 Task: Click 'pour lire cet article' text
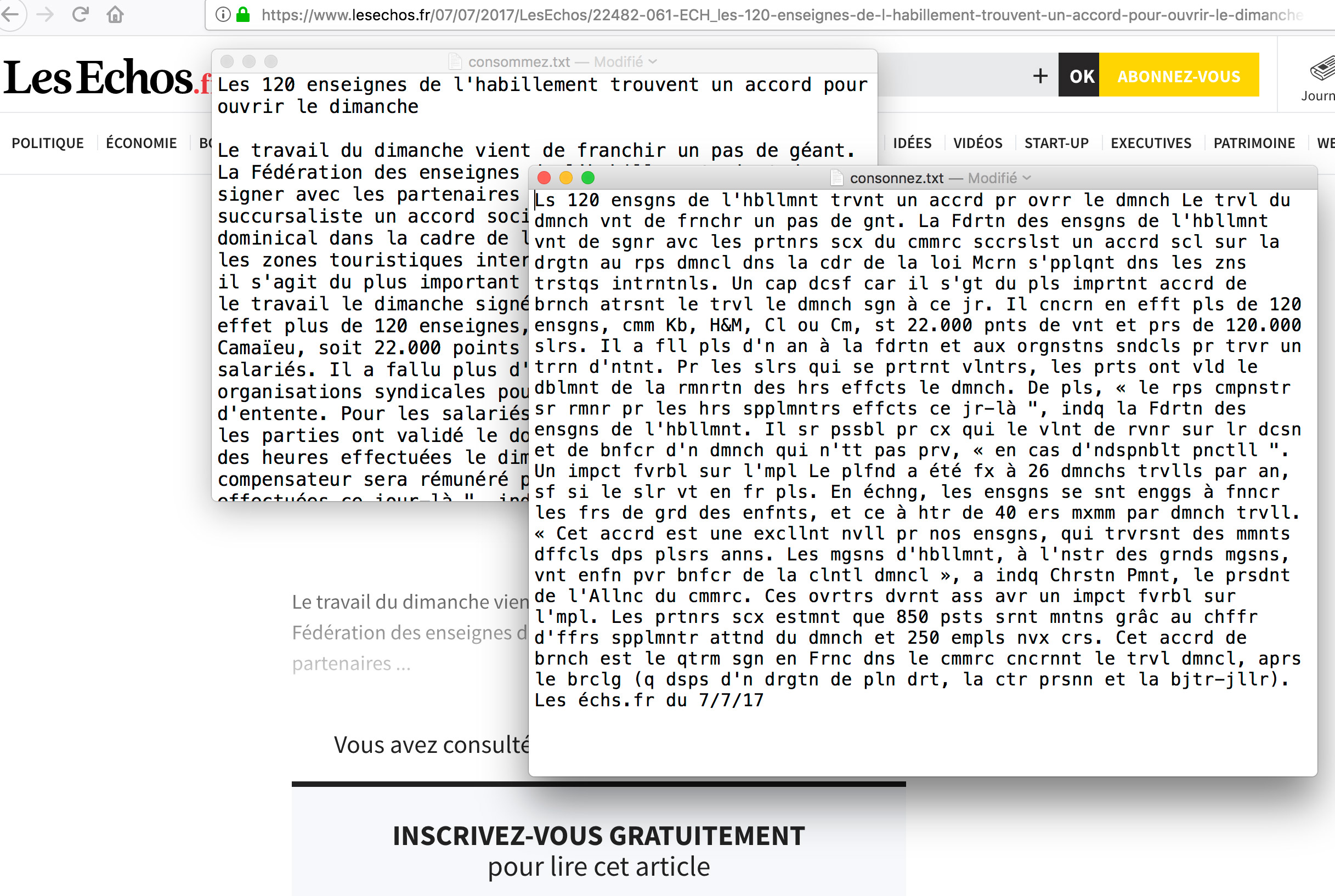coord(598,867)
